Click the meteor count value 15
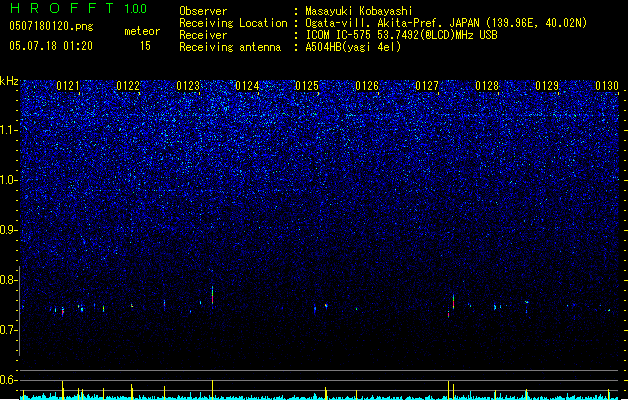The image size is (629, 400). [145, 46]
